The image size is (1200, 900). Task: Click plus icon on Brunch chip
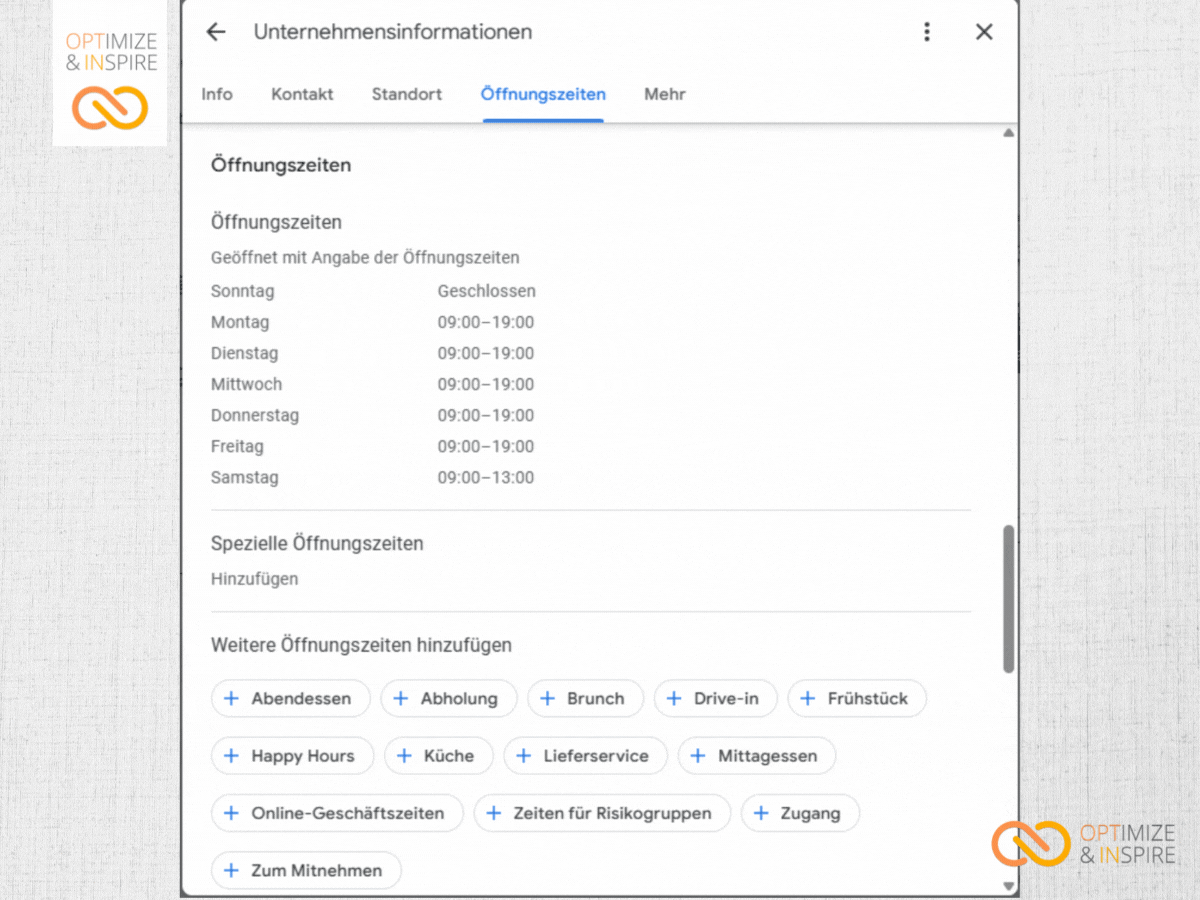547,699
